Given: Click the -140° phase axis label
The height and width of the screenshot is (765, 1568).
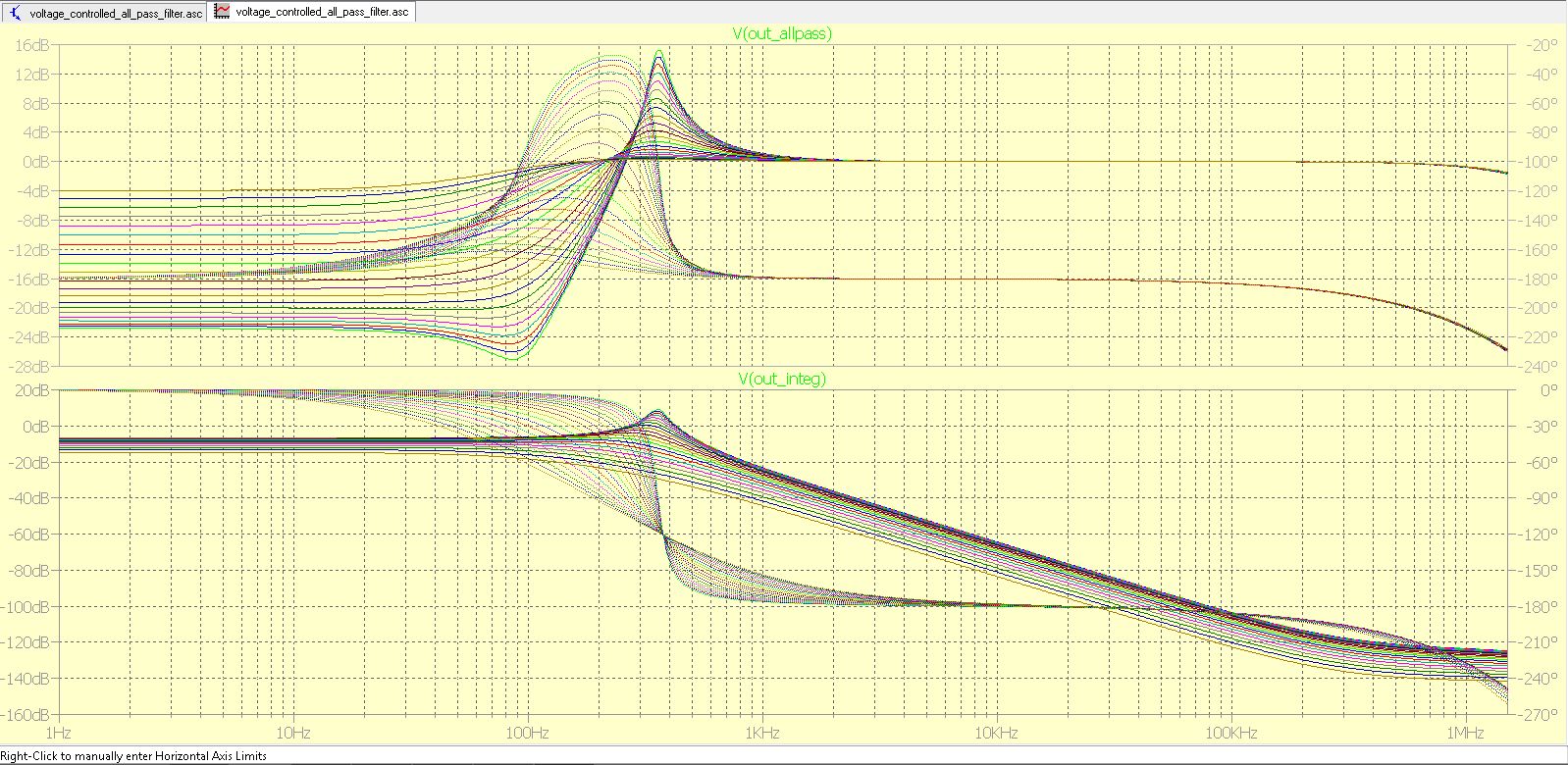Looking at the screenshot, I should [1540, 221].
